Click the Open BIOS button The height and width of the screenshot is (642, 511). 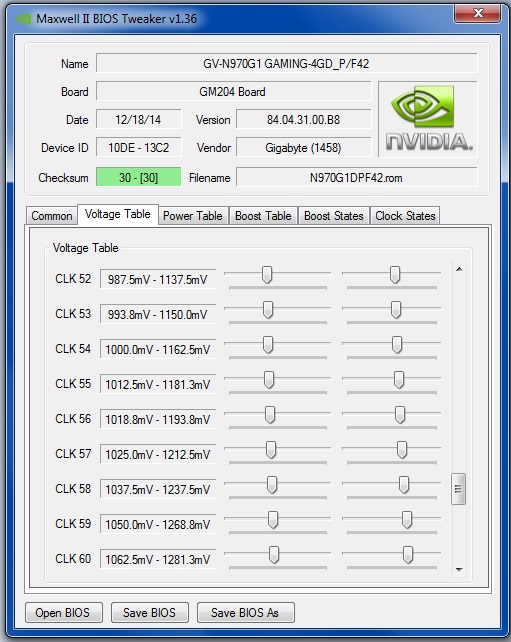click(x=63, y=613)
